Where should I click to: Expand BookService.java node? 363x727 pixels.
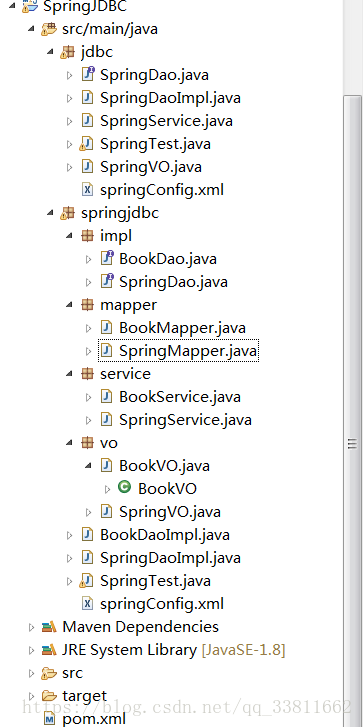point(89,397)
